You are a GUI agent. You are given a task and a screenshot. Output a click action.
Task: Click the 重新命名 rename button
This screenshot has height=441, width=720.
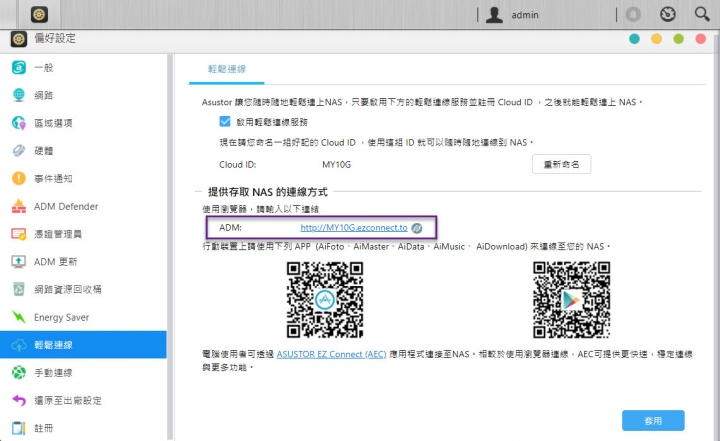click(x=561, y=164)
